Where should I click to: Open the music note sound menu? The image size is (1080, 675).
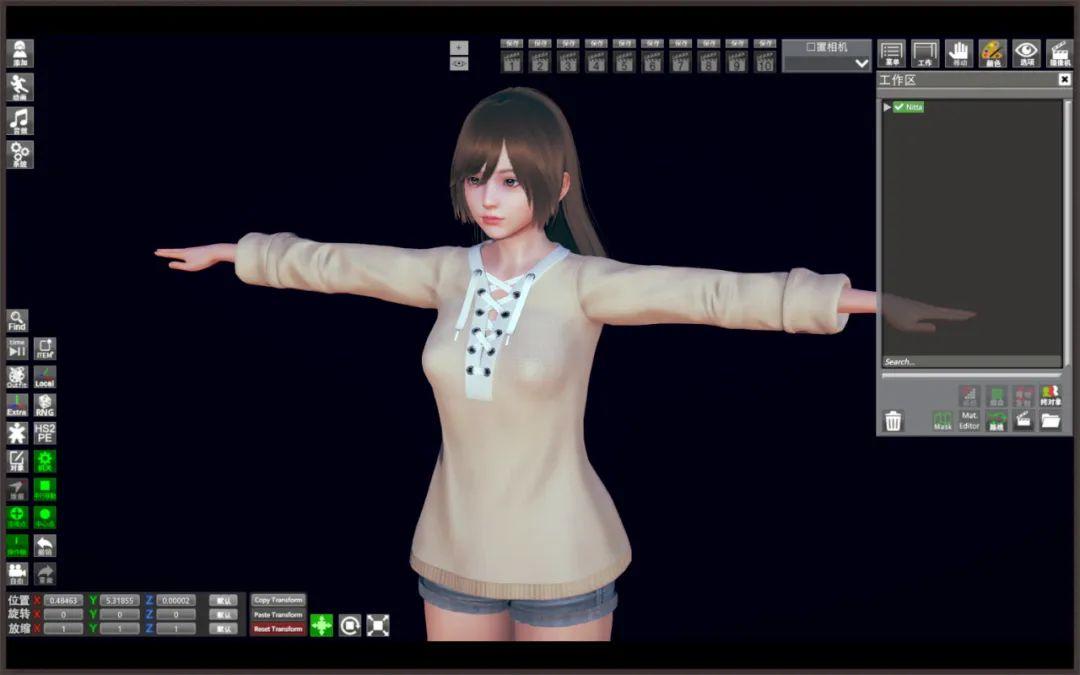pyautogui.click(x=20, y=121)
